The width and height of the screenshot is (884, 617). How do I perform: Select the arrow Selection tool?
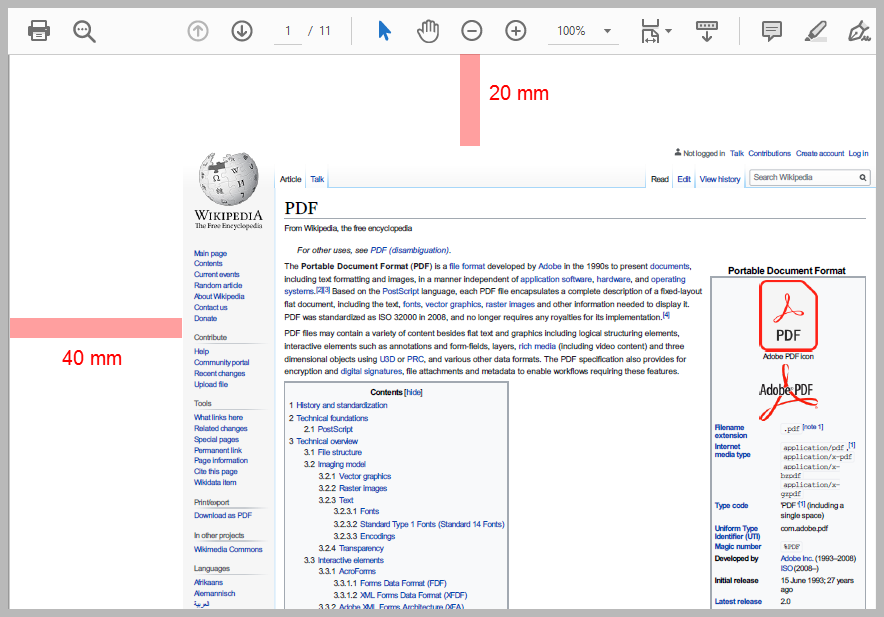(x=384, y=30)
